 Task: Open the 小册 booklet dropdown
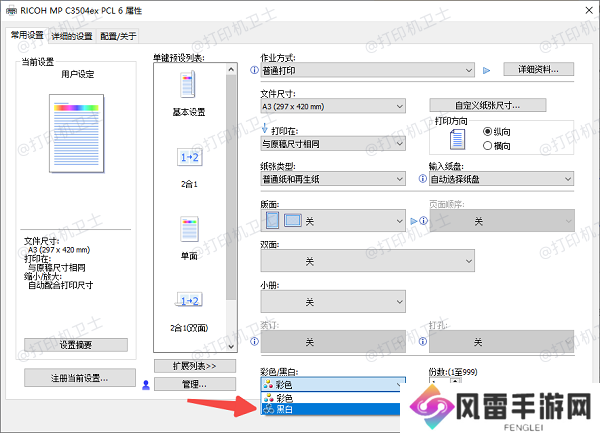(x=333, y=301)
